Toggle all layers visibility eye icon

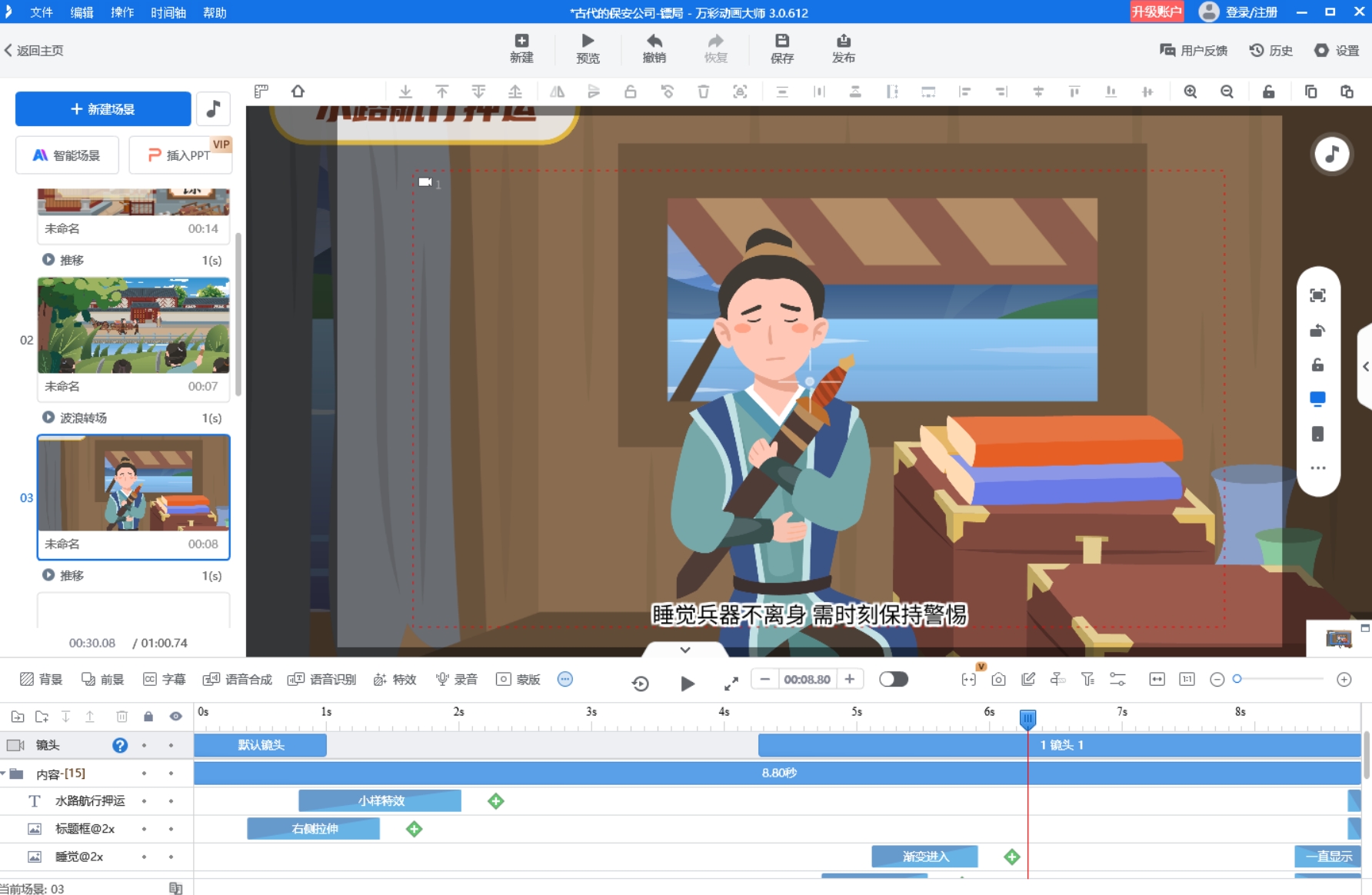[175, 717]
